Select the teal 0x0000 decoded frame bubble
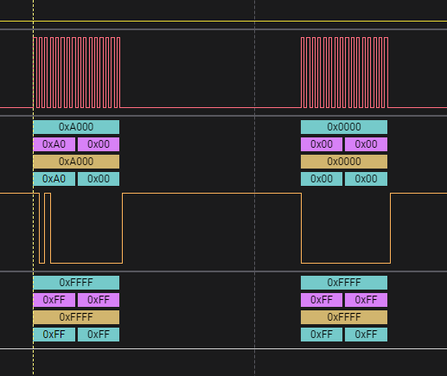The height and width of the screenshot is (376, 447). 344,127
